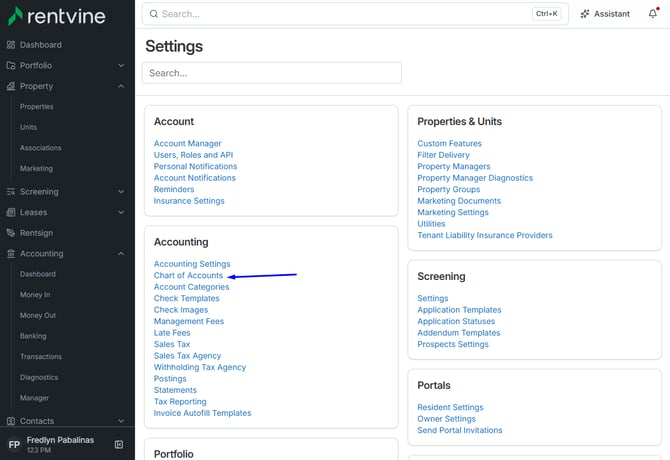The width and height of the screenshot is (670, 460).
Task: Open Dashboard from the sidebar grid icon
Action: tap(11, 45)
